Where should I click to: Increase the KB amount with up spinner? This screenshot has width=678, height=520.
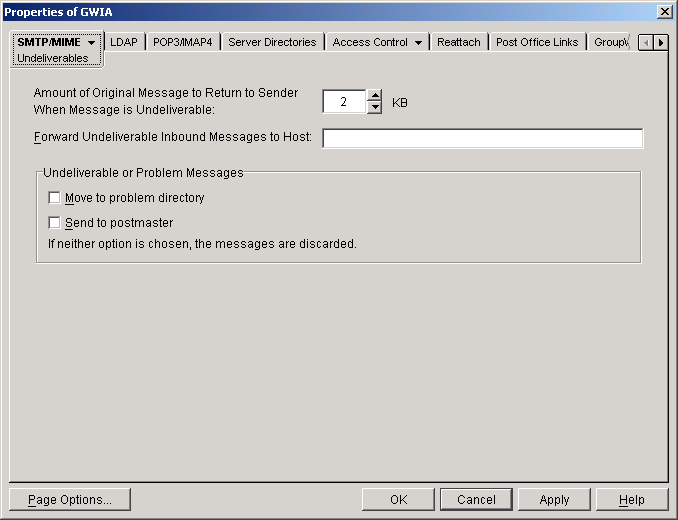(375, 96)
